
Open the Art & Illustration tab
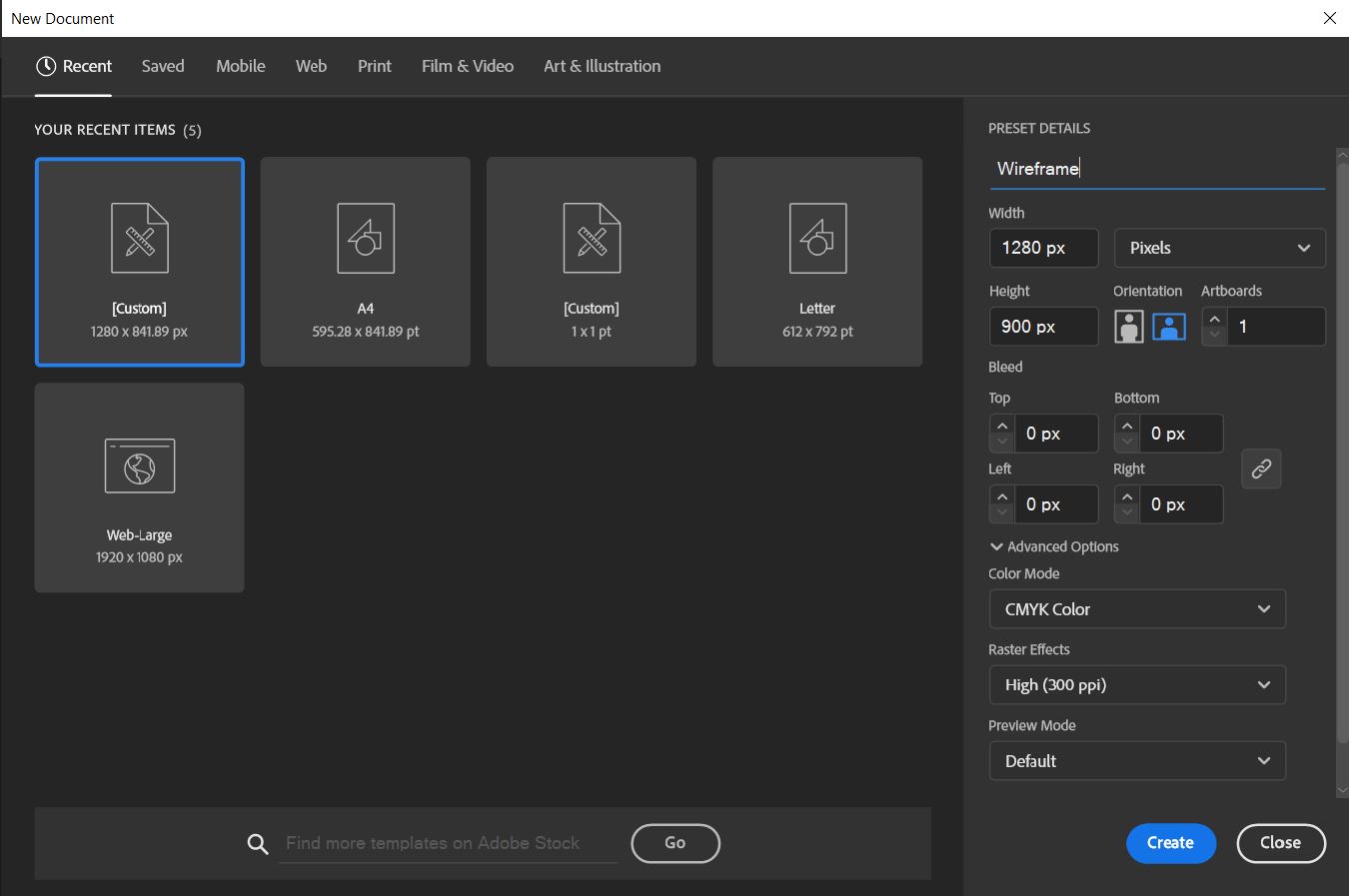(602, 67)
